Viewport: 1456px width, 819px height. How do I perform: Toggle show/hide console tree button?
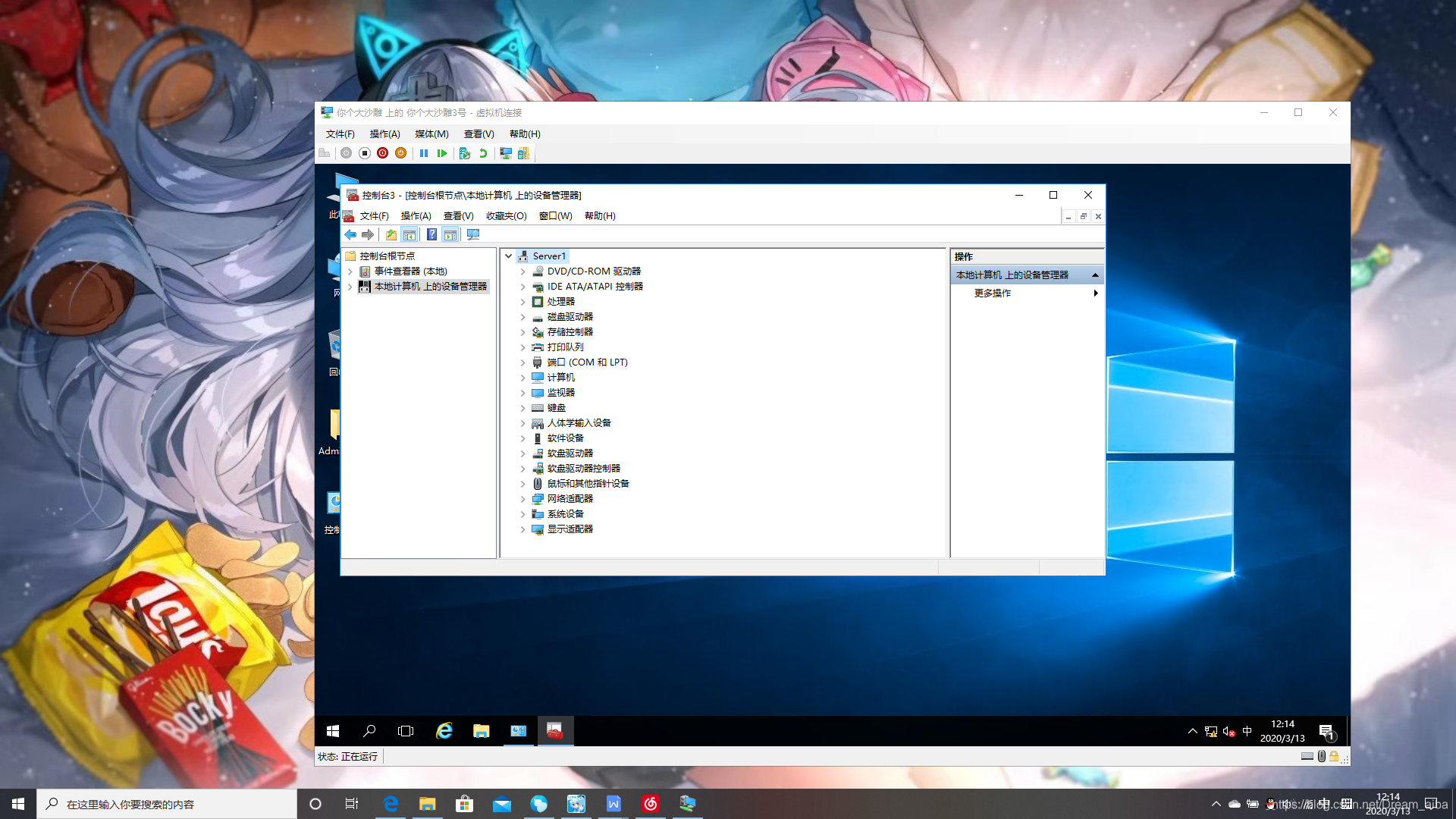pos(409,235)
